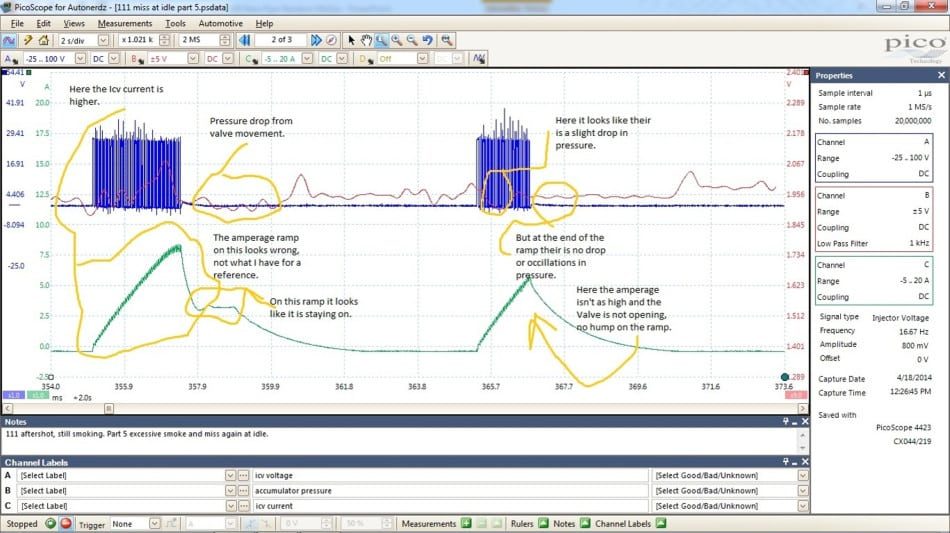Open the buffer navigator compass icon

coord(331,40)
